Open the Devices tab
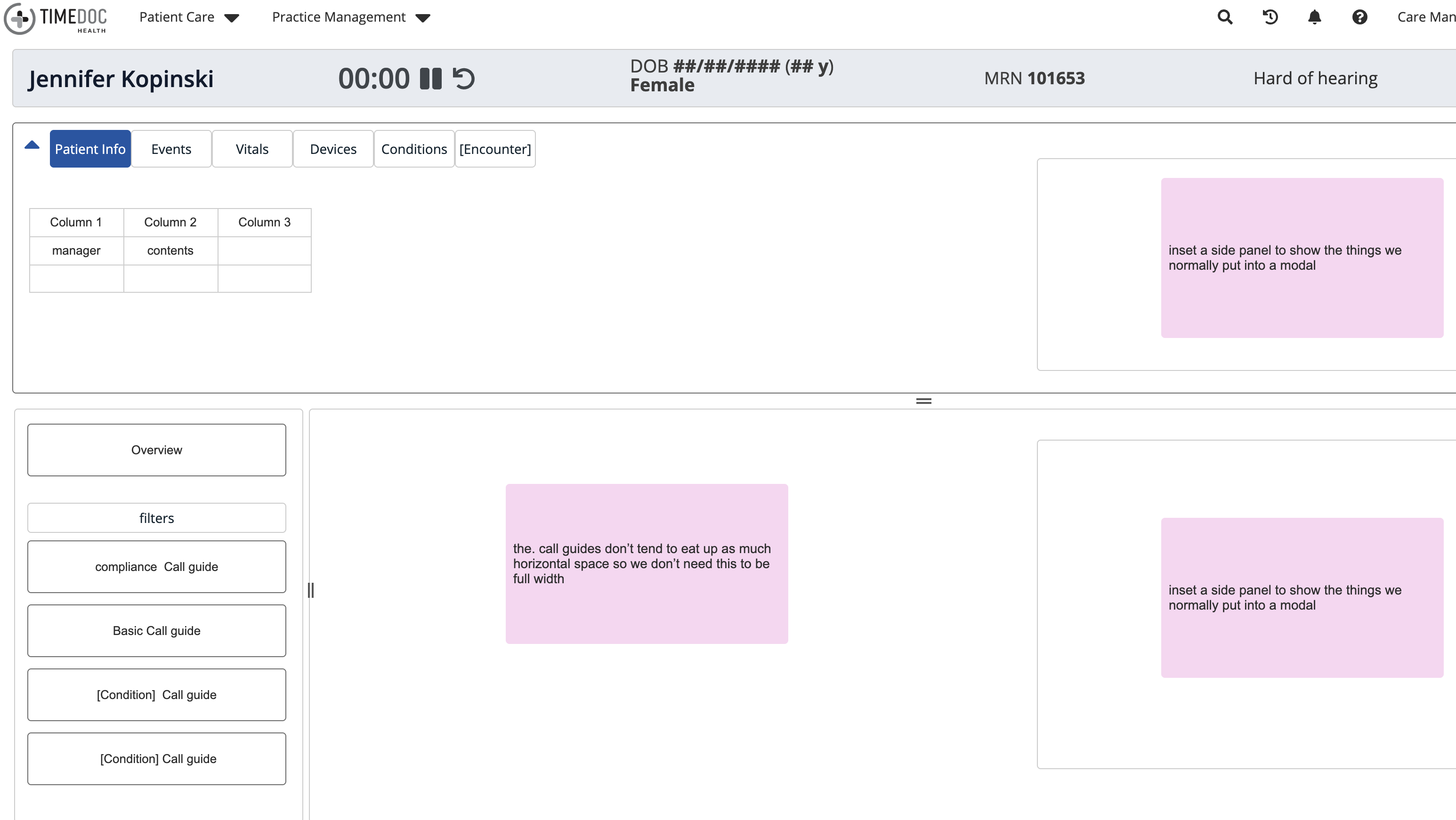Image resolution: width=1456 pixels, height=820 pixels. pos(333,149)
